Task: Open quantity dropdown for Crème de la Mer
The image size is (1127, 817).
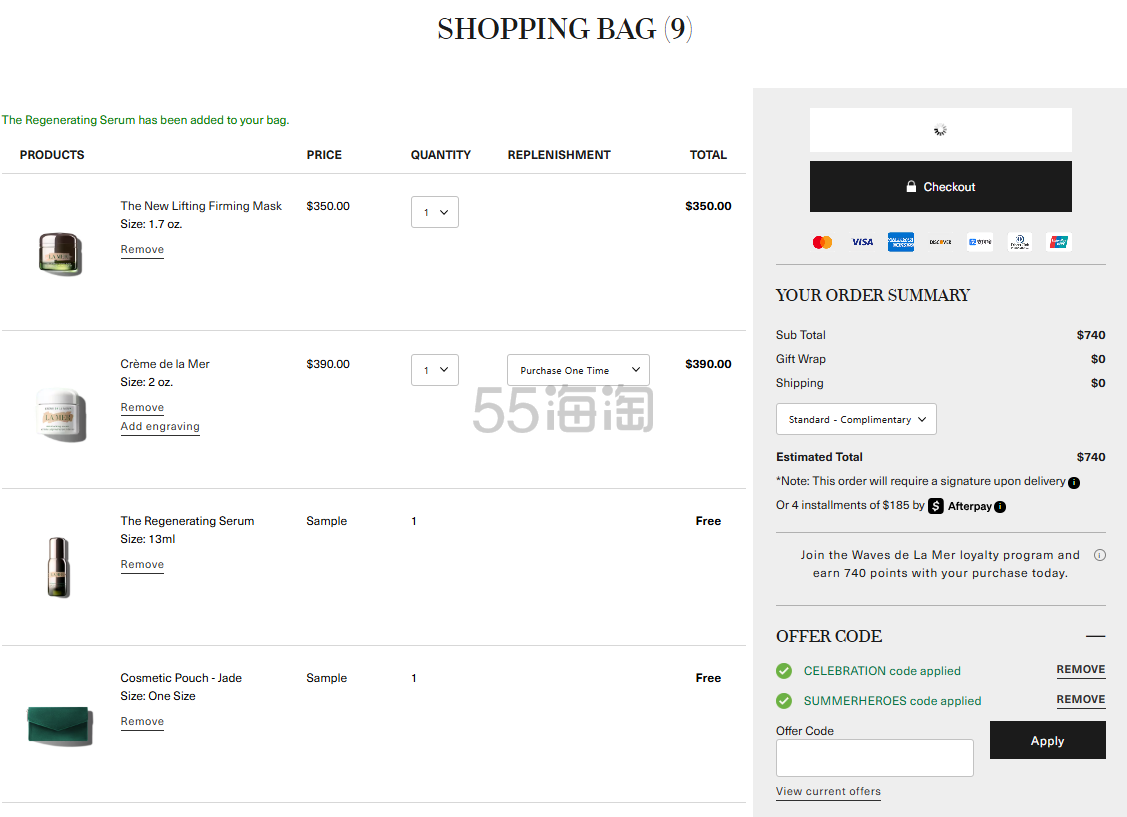Action: (x=435, y=370)
